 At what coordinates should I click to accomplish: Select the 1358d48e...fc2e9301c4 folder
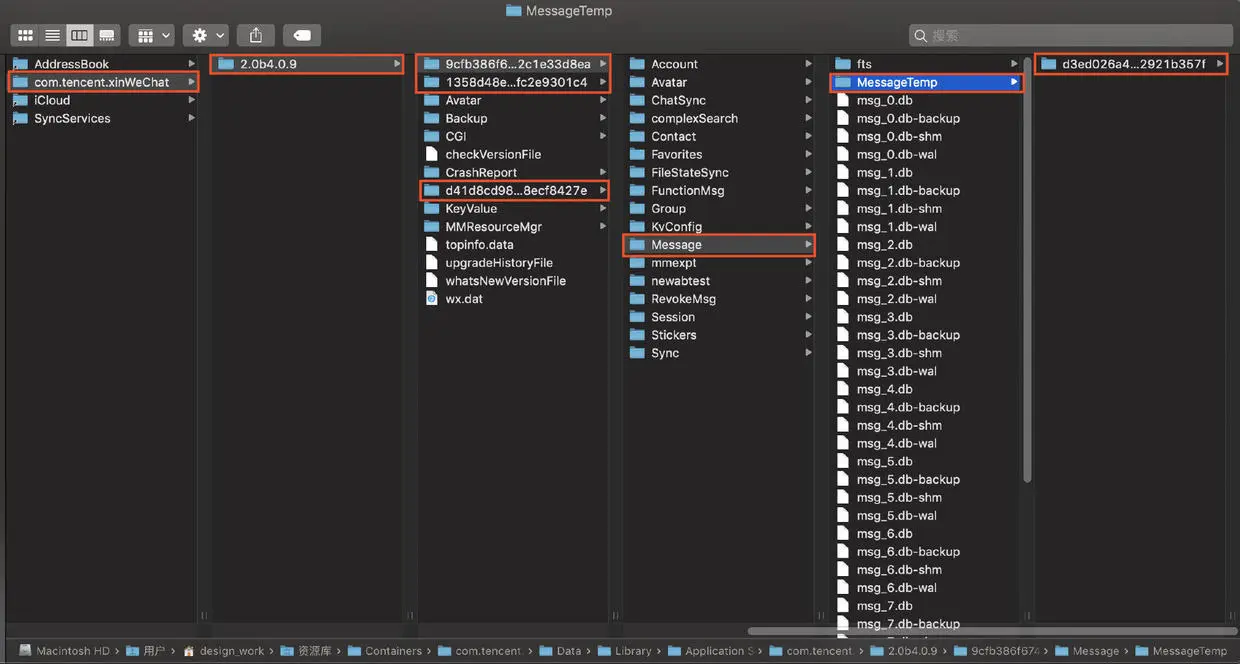(514, 82)
